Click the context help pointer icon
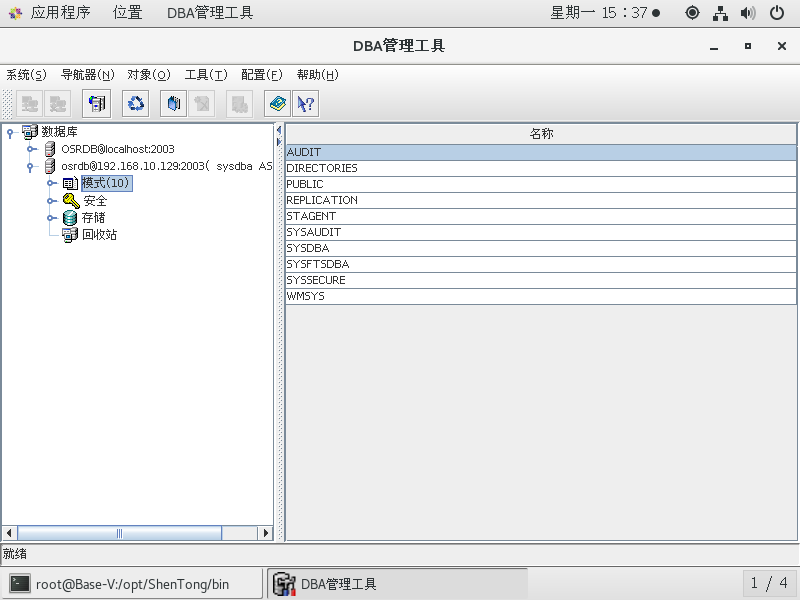The height and width of the screenshot is (600, 800). pos(305,103)
